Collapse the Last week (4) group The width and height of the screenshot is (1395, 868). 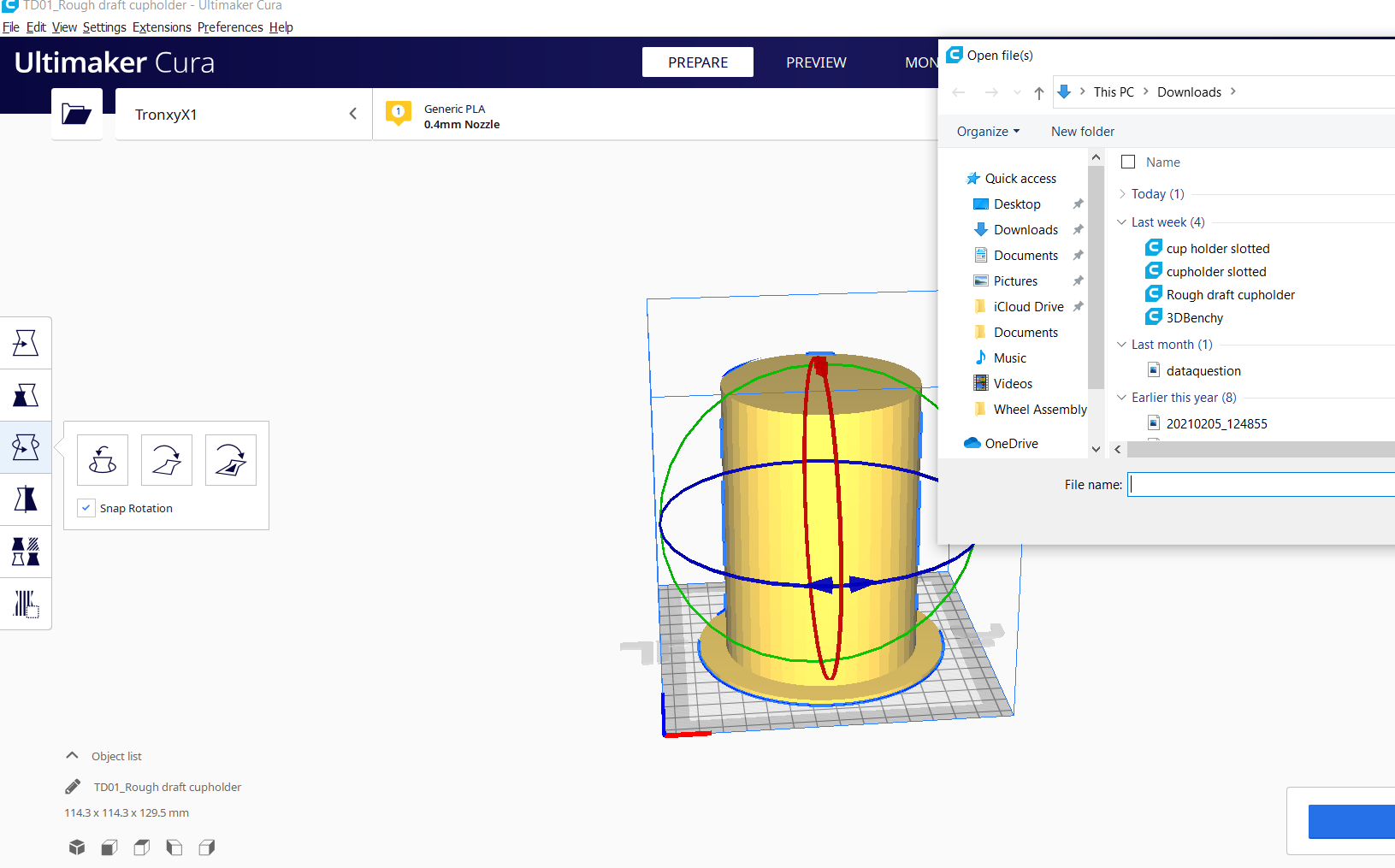1122,222
